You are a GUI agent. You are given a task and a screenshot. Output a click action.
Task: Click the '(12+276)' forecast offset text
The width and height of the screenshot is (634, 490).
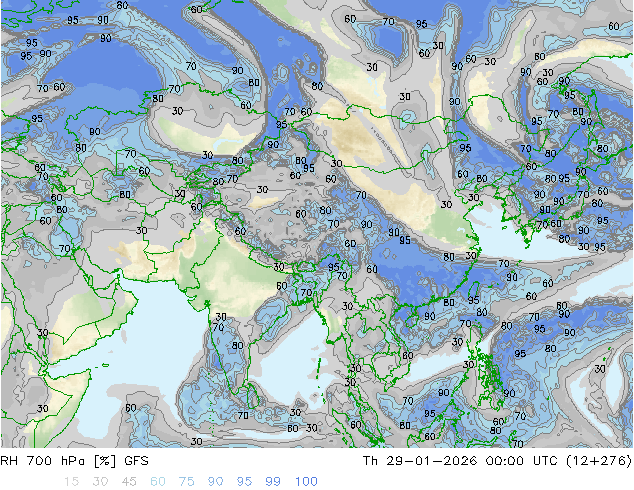pyautogui.click(x=599, y=460)
